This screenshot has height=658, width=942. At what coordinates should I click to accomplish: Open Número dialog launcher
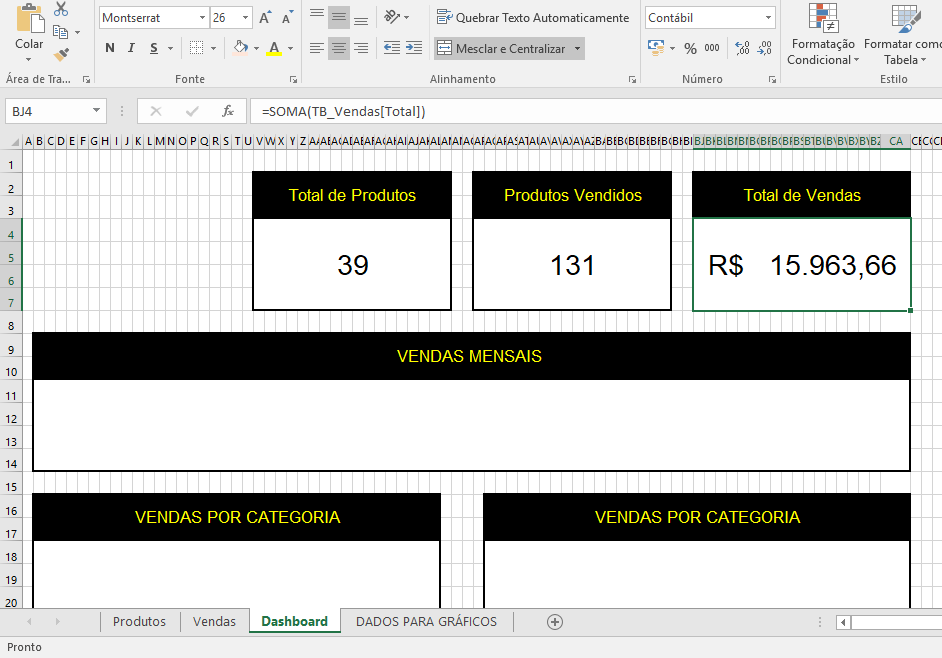coord(772,79)
